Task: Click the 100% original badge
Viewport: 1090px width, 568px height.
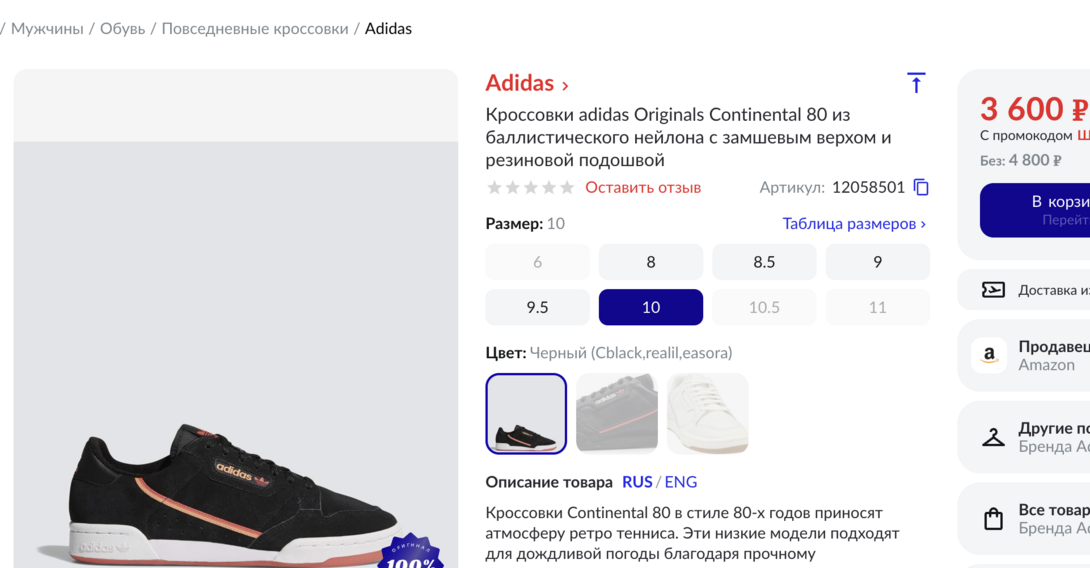Action: pyautogui.click(x=412, y=554)
